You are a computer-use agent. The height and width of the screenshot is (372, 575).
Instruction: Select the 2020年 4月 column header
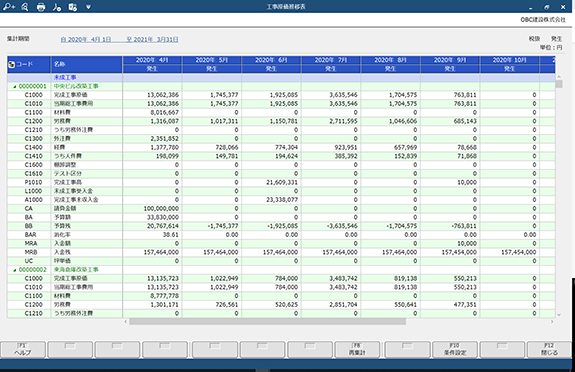click(x=152, y=60)
